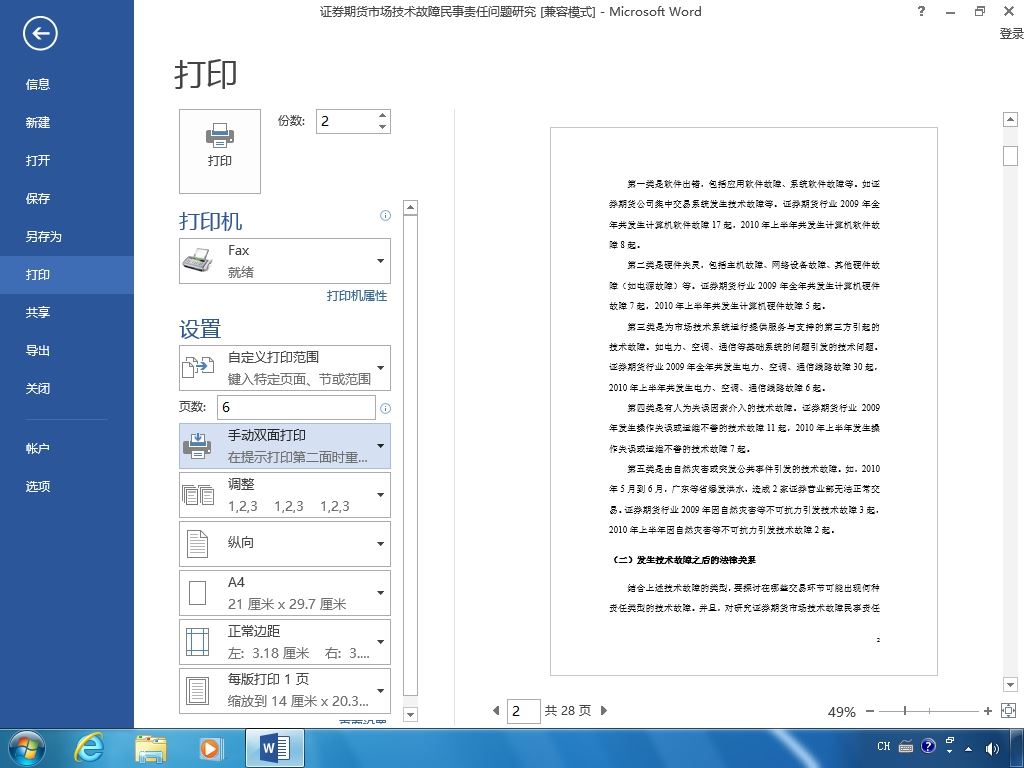Increase copies count with up arrow
Screen dimensions: 1024x768
[383, 116]
